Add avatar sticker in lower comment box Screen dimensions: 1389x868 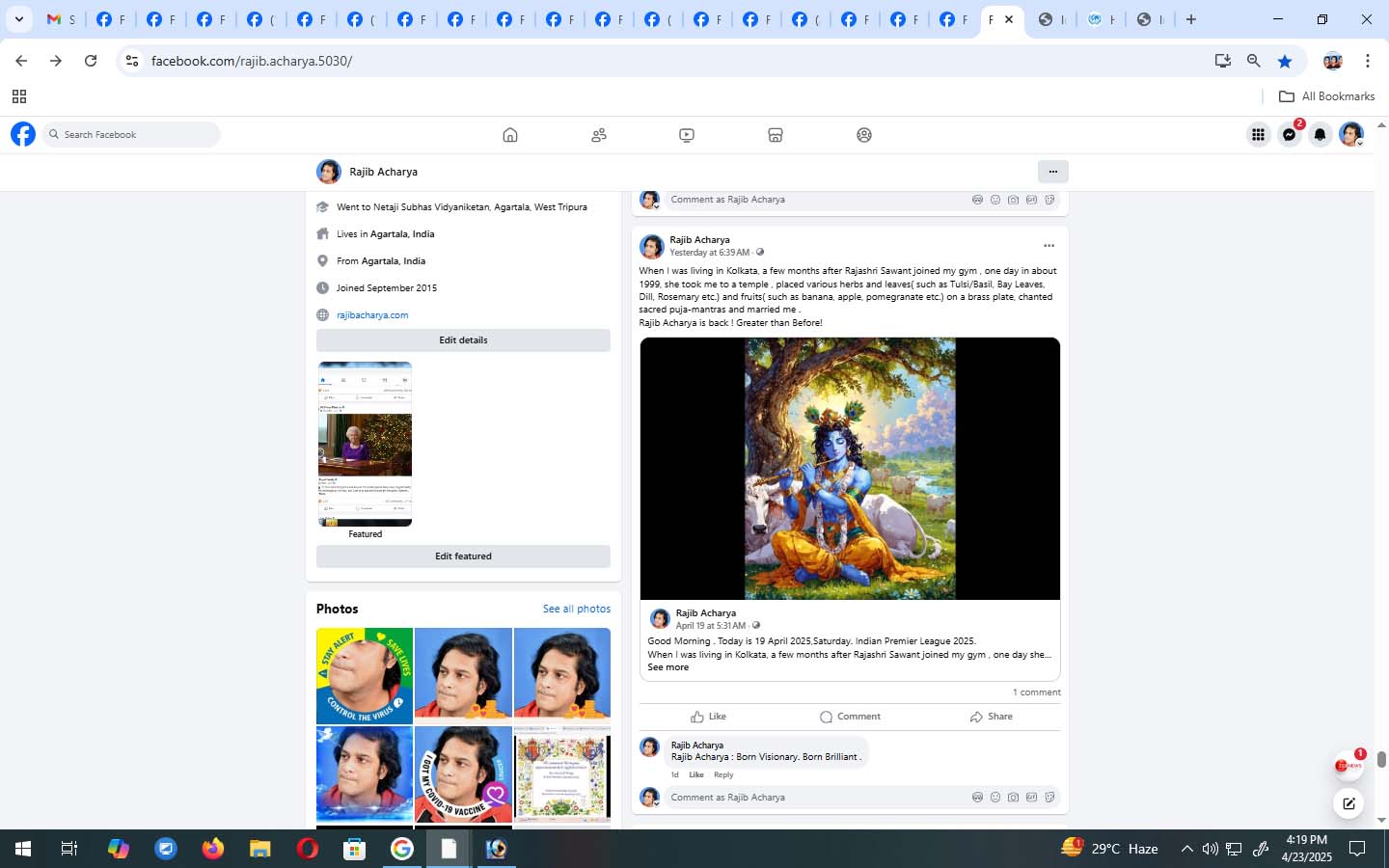(x=977, y=798)
